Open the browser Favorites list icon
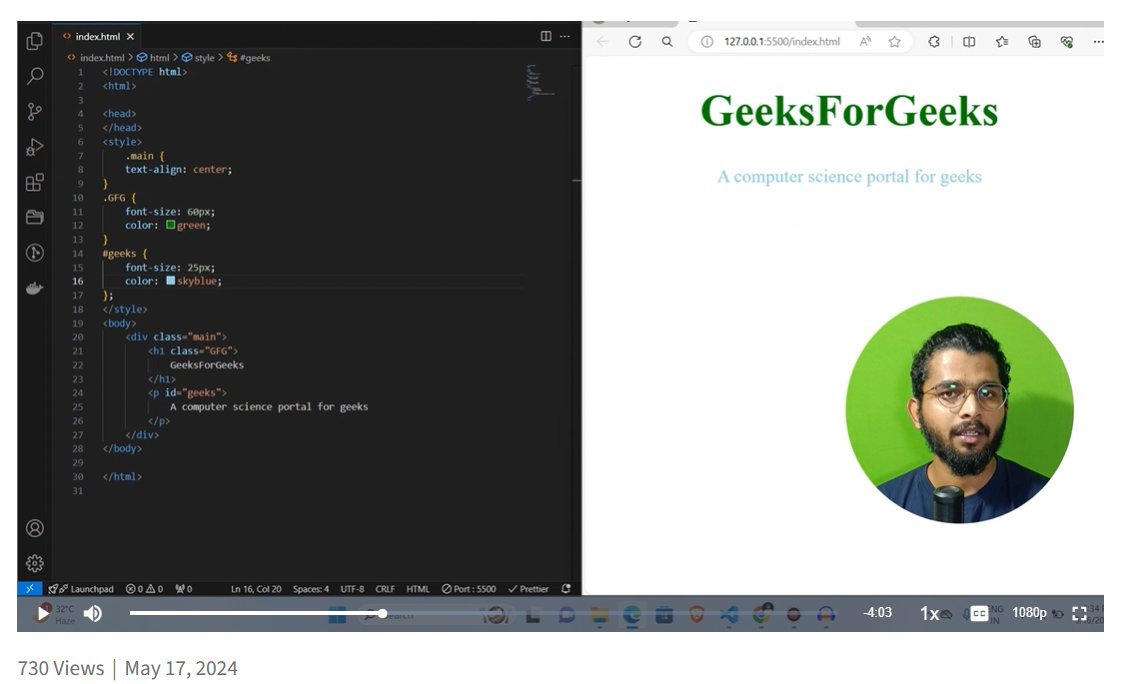1124x684 pixels. (x=1001, y=42)
